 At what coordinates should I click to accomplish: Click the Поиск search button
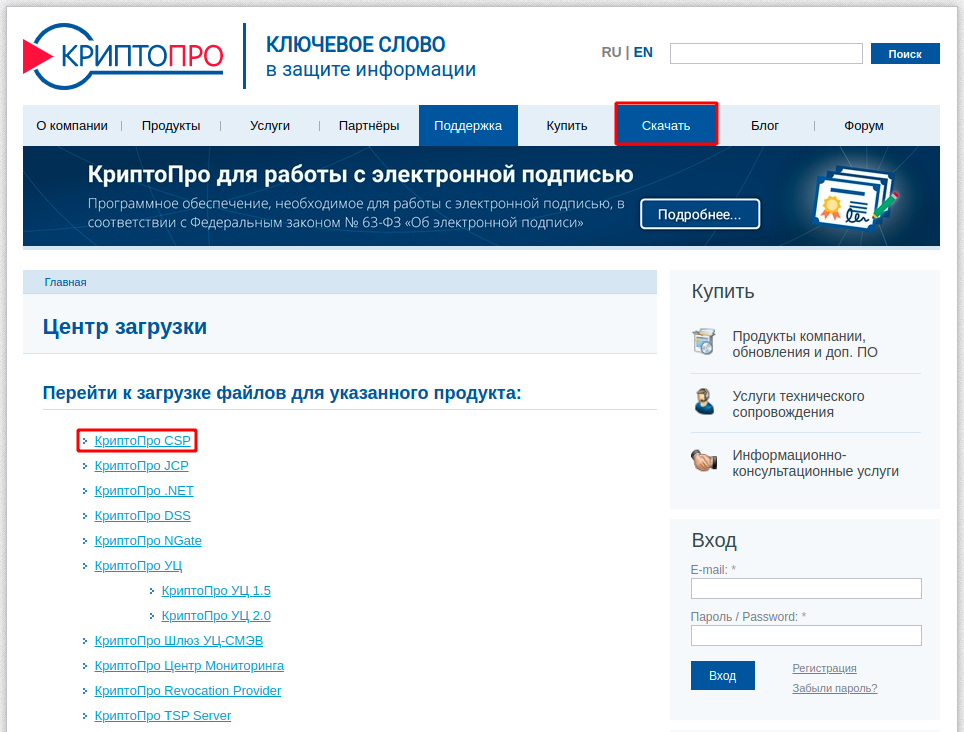pos(905,53)
